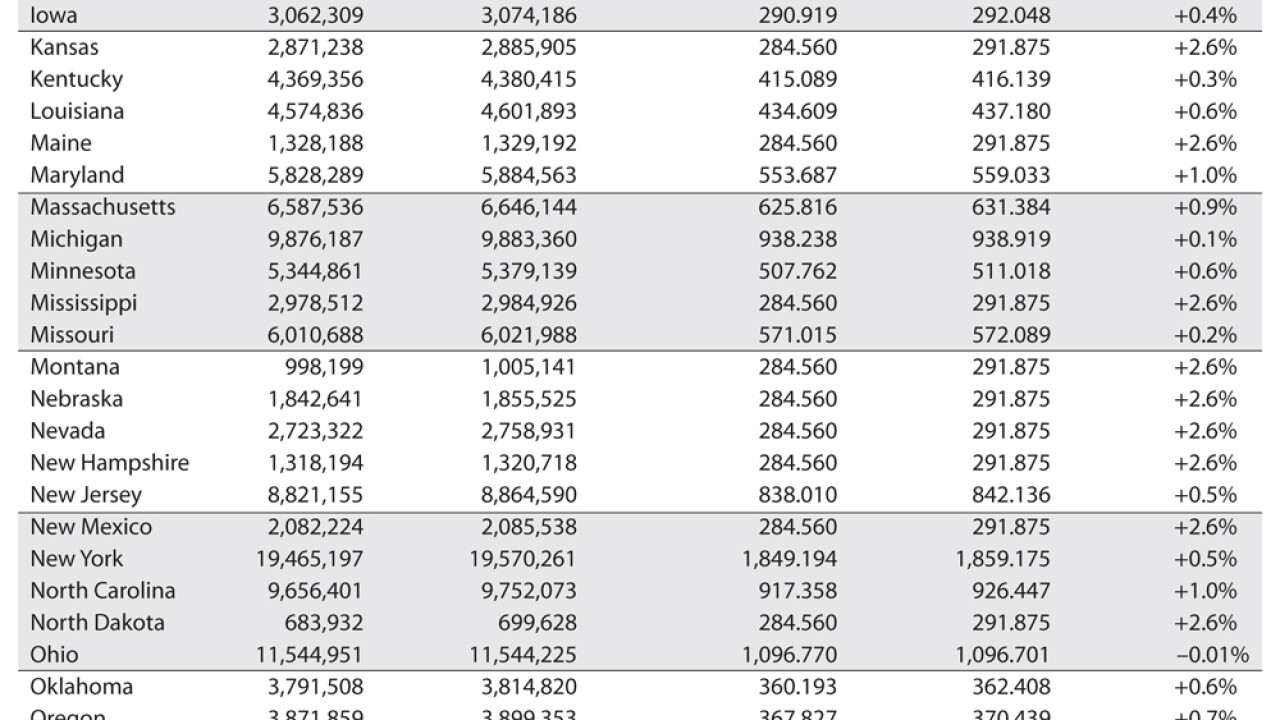This screenshot has width=1280, height=720.
Task: Click Ohio's −0.01% change cell
Action: [x=1211, y=655]
